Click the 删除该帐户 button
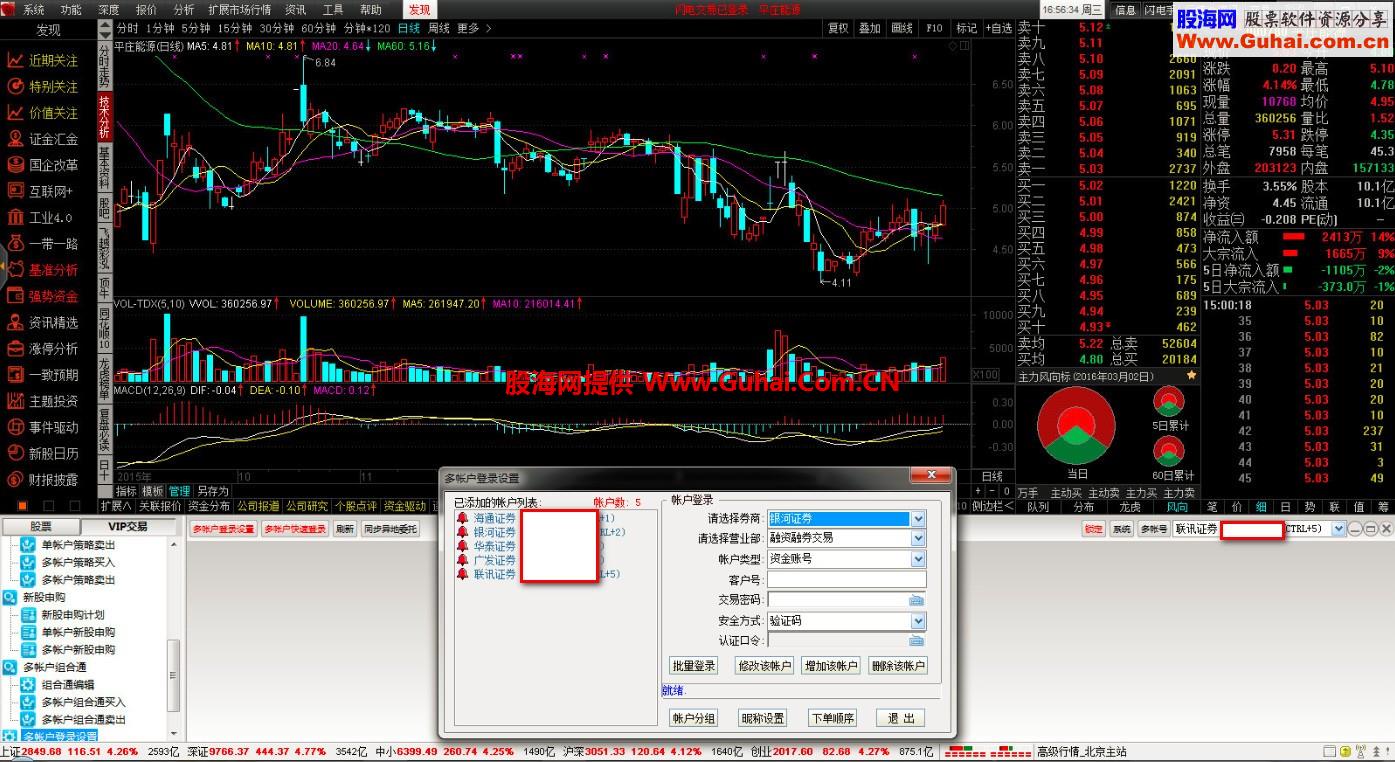Screen dimensions: 1395x762 898,666
